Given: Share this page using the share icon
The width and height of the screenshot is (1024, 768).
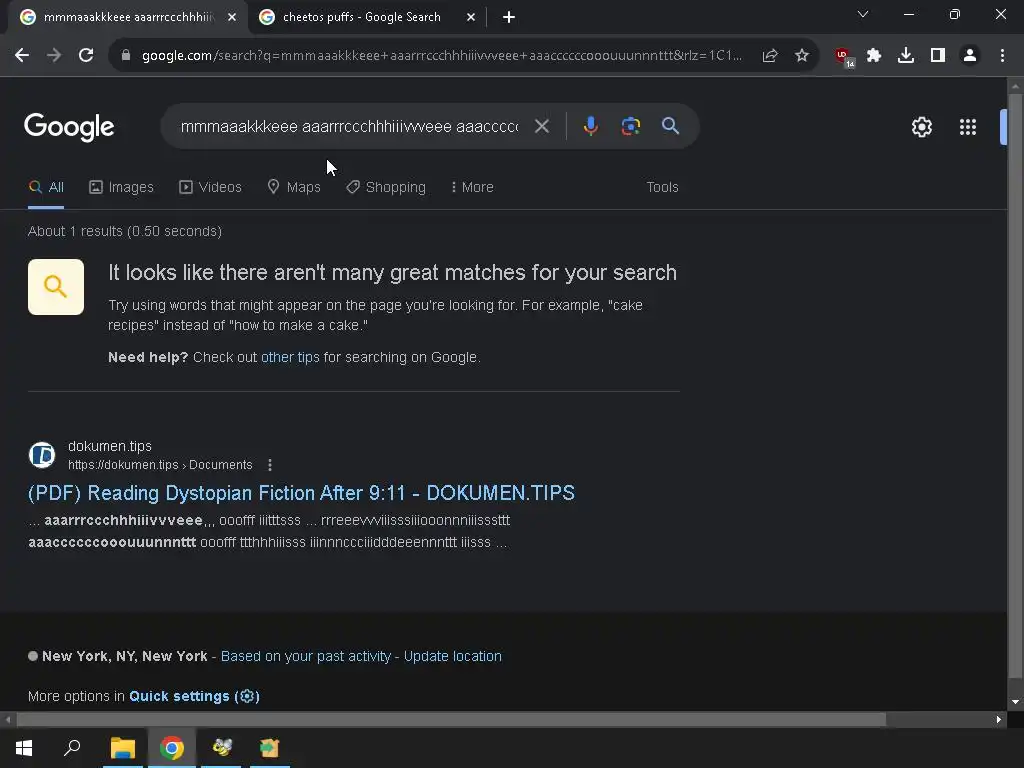Looking at the screenshot, I should [x=770, y=56].
